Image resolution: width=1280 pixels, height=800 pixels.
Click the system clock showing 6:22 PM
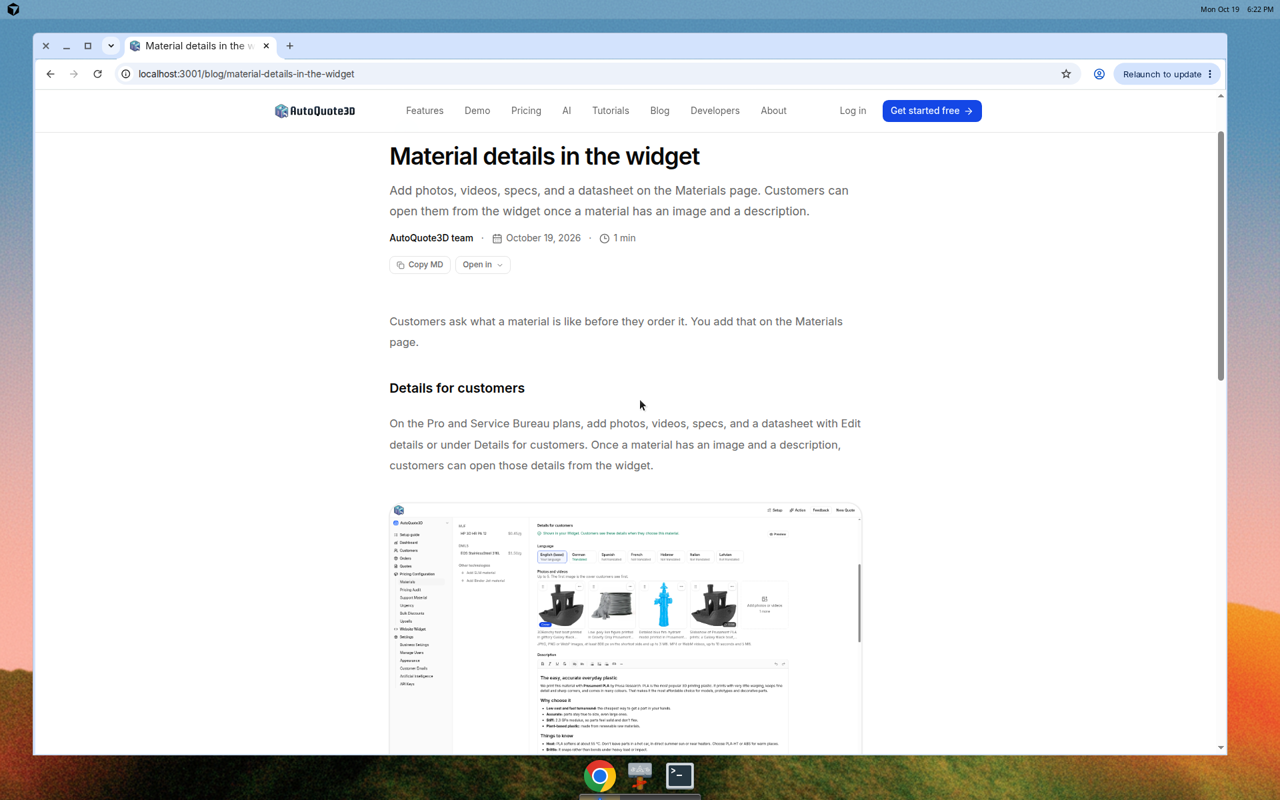(x=1260, y=9)
